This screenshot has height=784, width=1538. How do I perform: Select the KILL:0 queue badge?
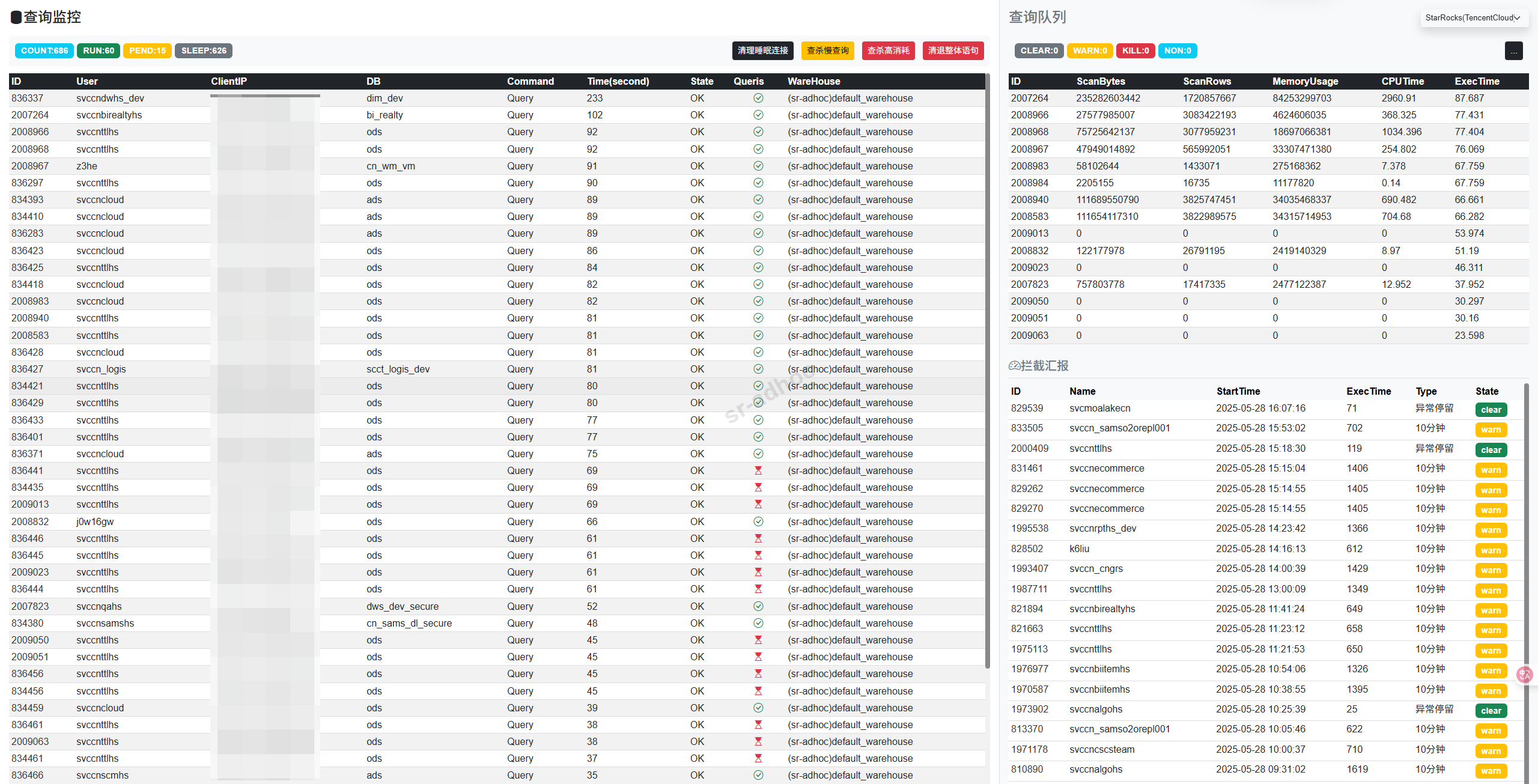[1135, 50]
